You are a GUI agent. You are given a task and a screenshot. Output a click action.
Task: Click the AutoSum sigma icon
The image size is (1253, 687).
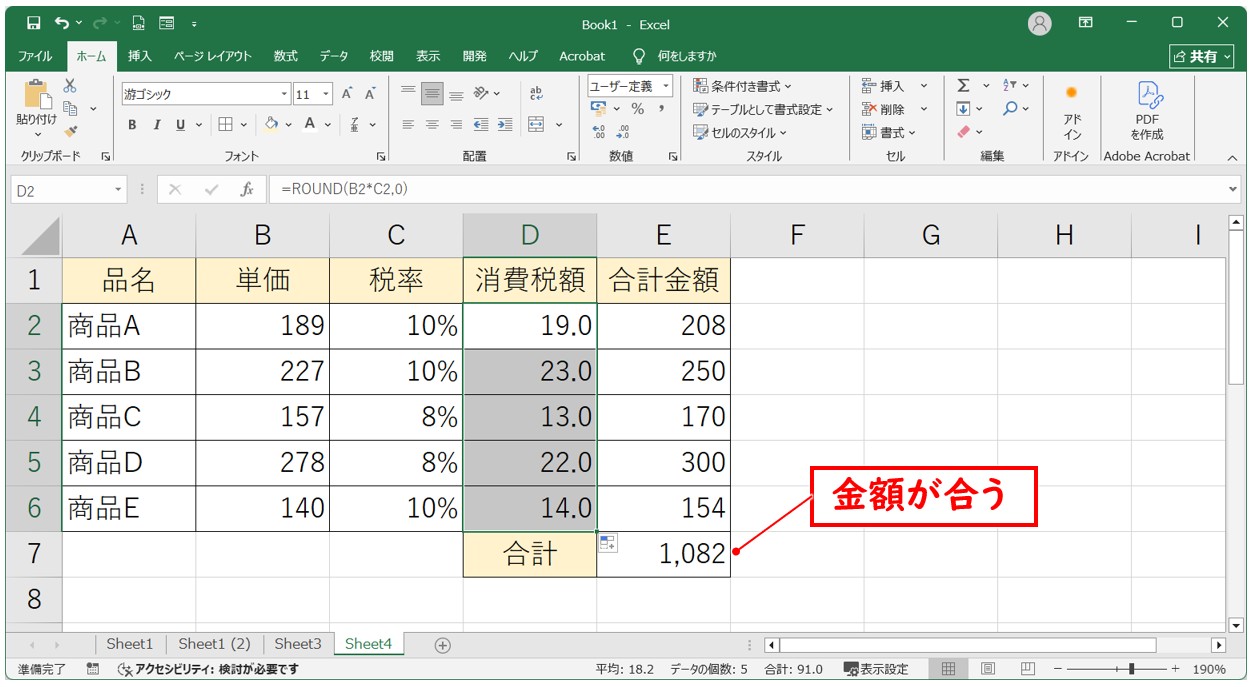[963, 85]
